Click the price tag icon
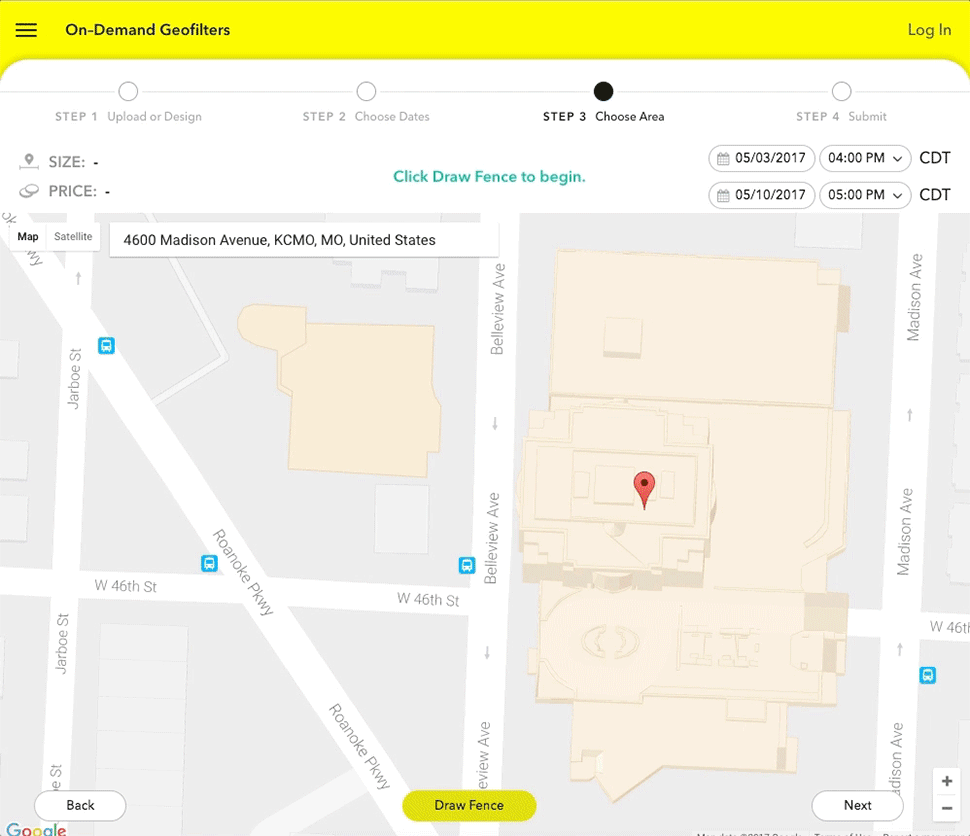Screen dimensions: 970x836 coord(27,190)
